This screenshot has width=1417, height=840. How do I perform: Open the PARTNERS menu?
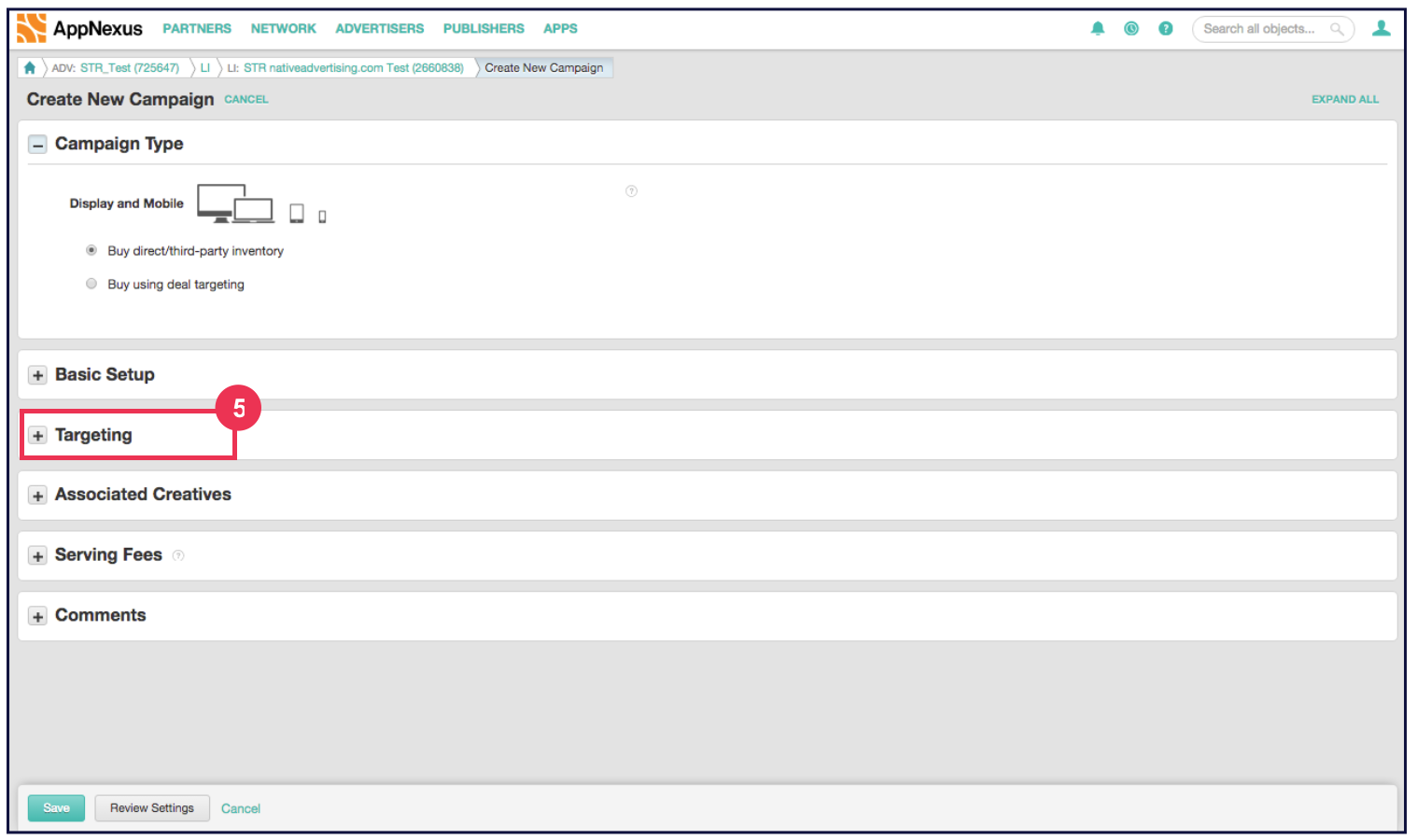pyautogui.click(x=197, y=29)
